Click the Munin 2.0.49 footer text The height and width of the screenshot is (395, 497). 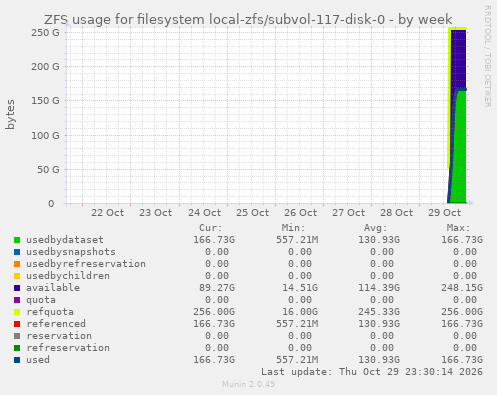(249, 384)
